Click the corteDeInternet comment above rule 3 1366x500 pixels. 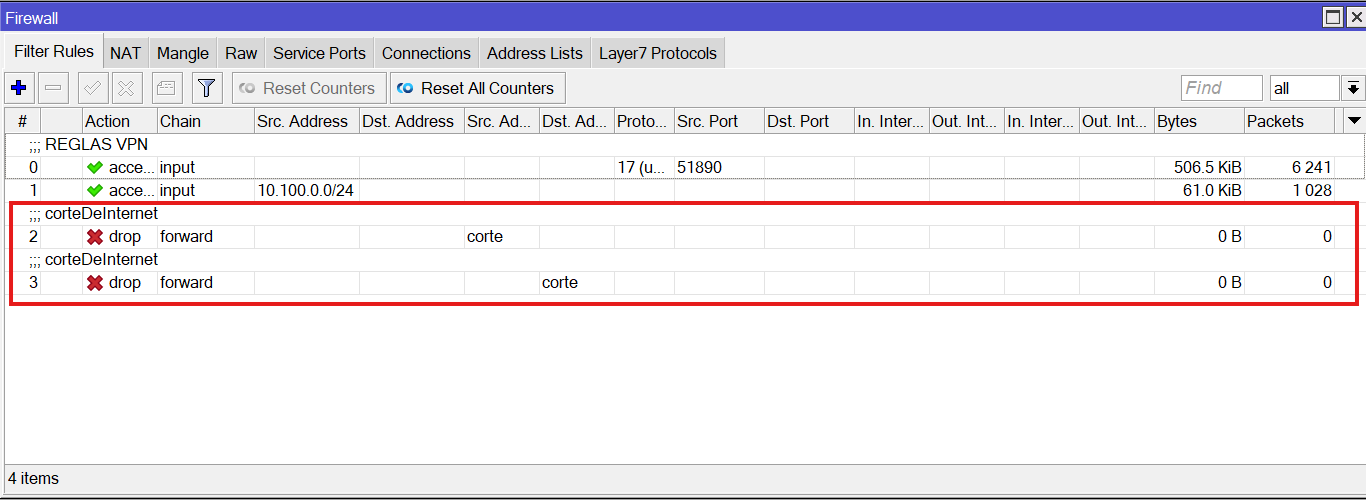(x=93, y=259)
